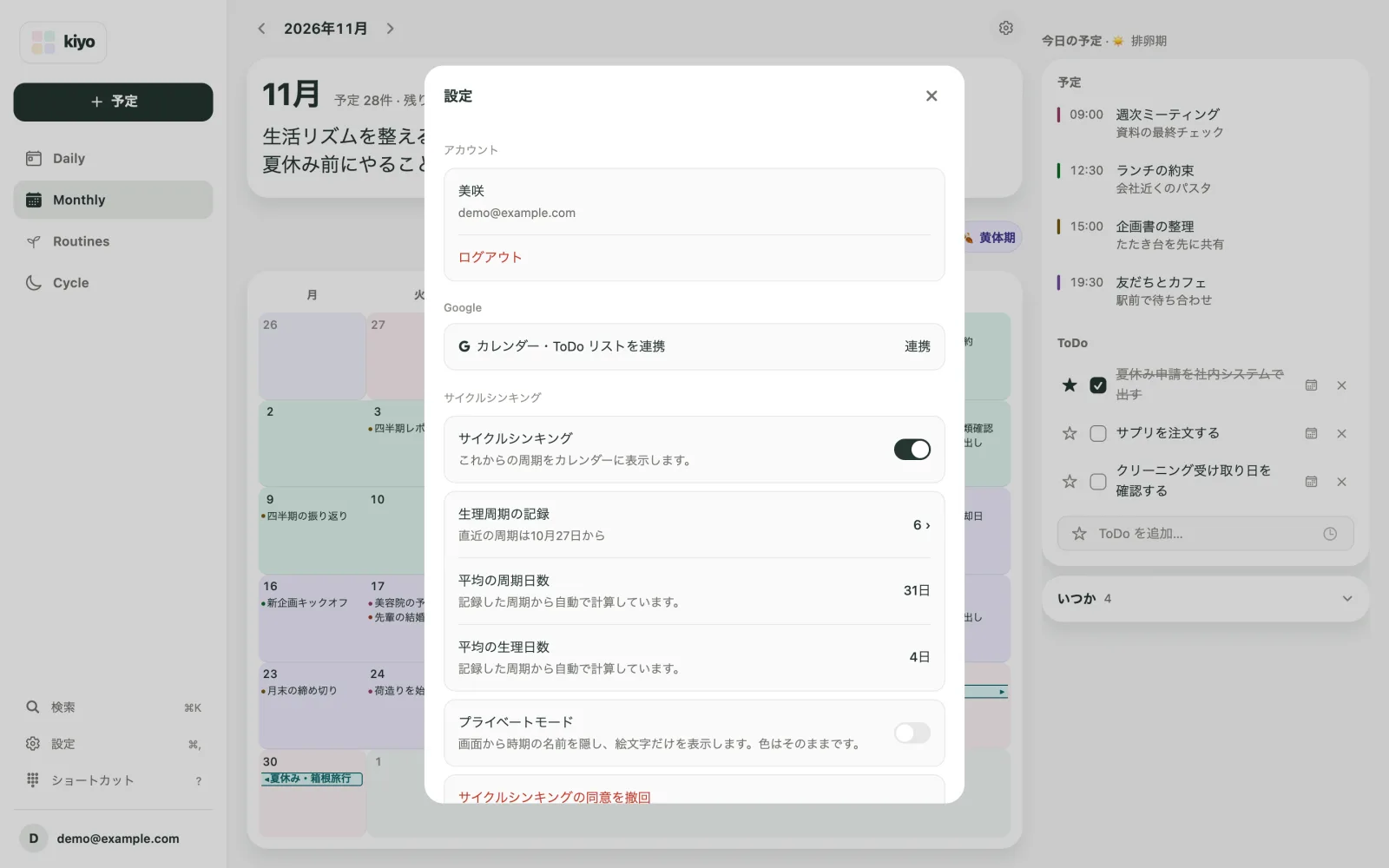Viewport: 1389px width, 868px height.
Task: Check the サプリを注文する checkbox
Action: (x=1098, y=433)
